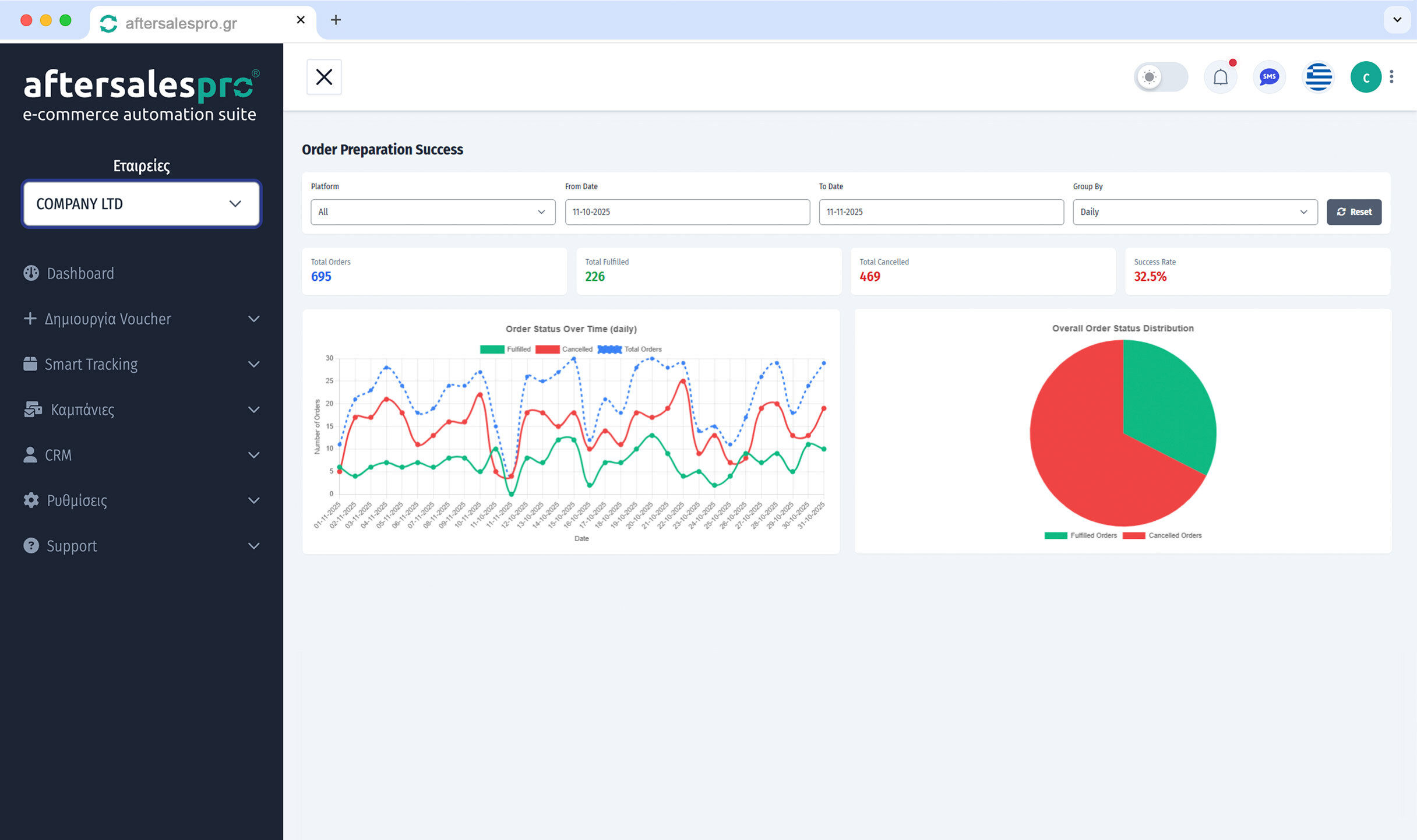Image resolution: width=1417 pixels, height=840 pixels.
Task: Click the three-dot menu in the header
Action: point(1392,76)
